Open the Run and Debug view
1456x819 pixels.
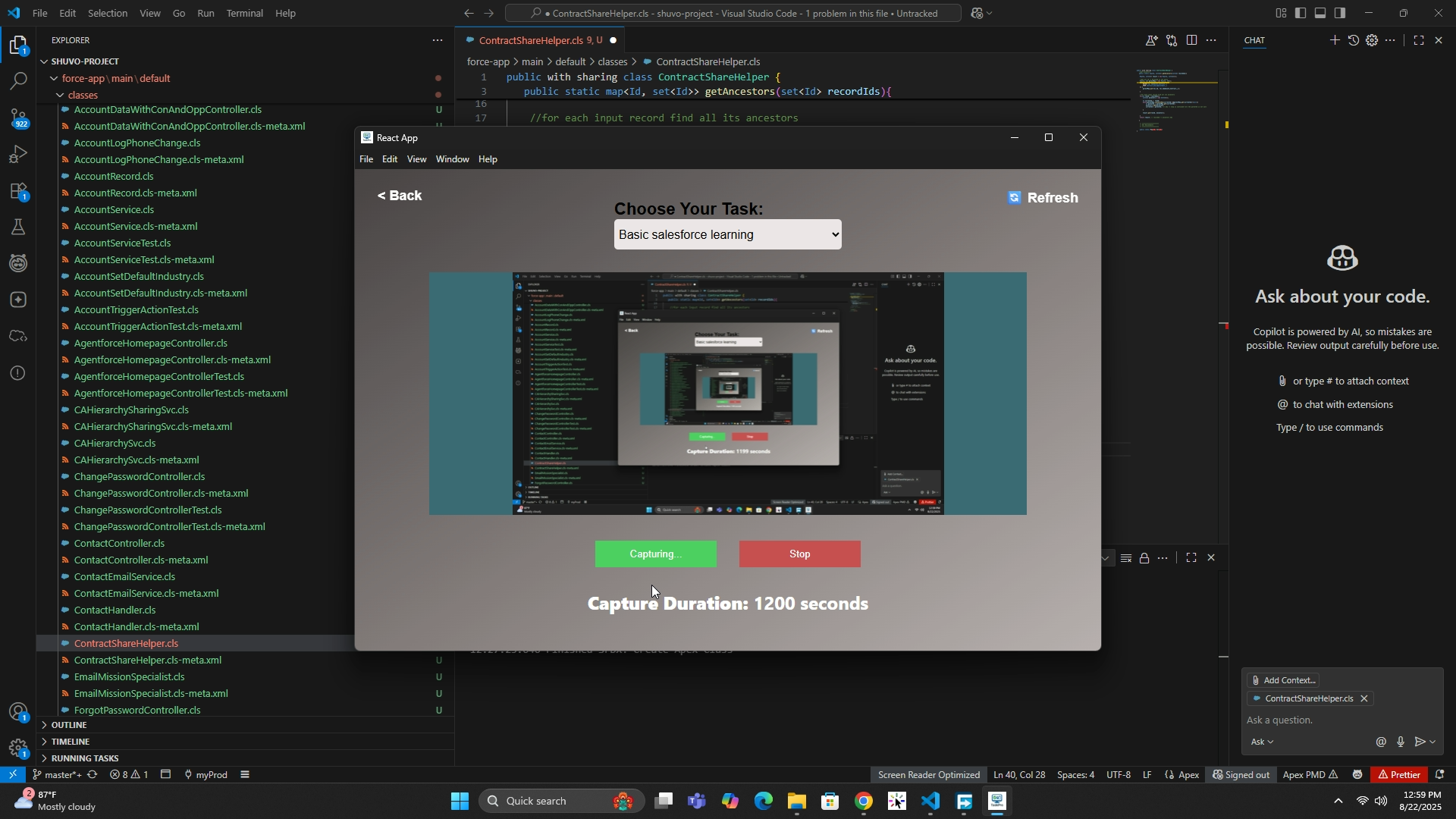[x=18, y=155]
